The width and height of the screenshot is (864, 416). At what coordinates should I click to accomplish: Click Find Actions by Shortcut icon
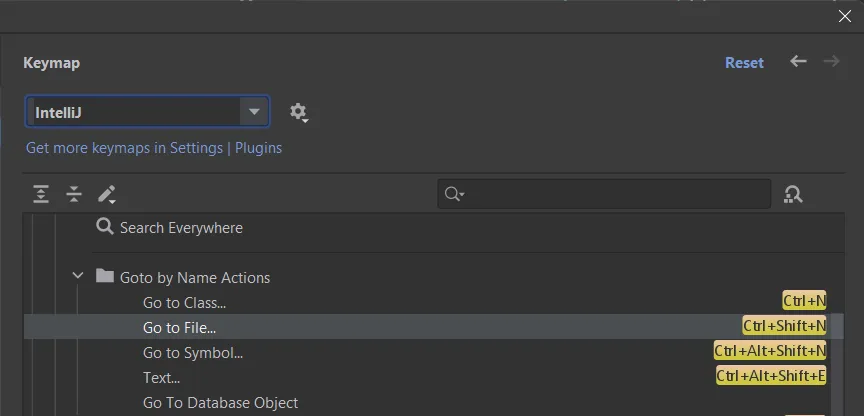(793, 194)
